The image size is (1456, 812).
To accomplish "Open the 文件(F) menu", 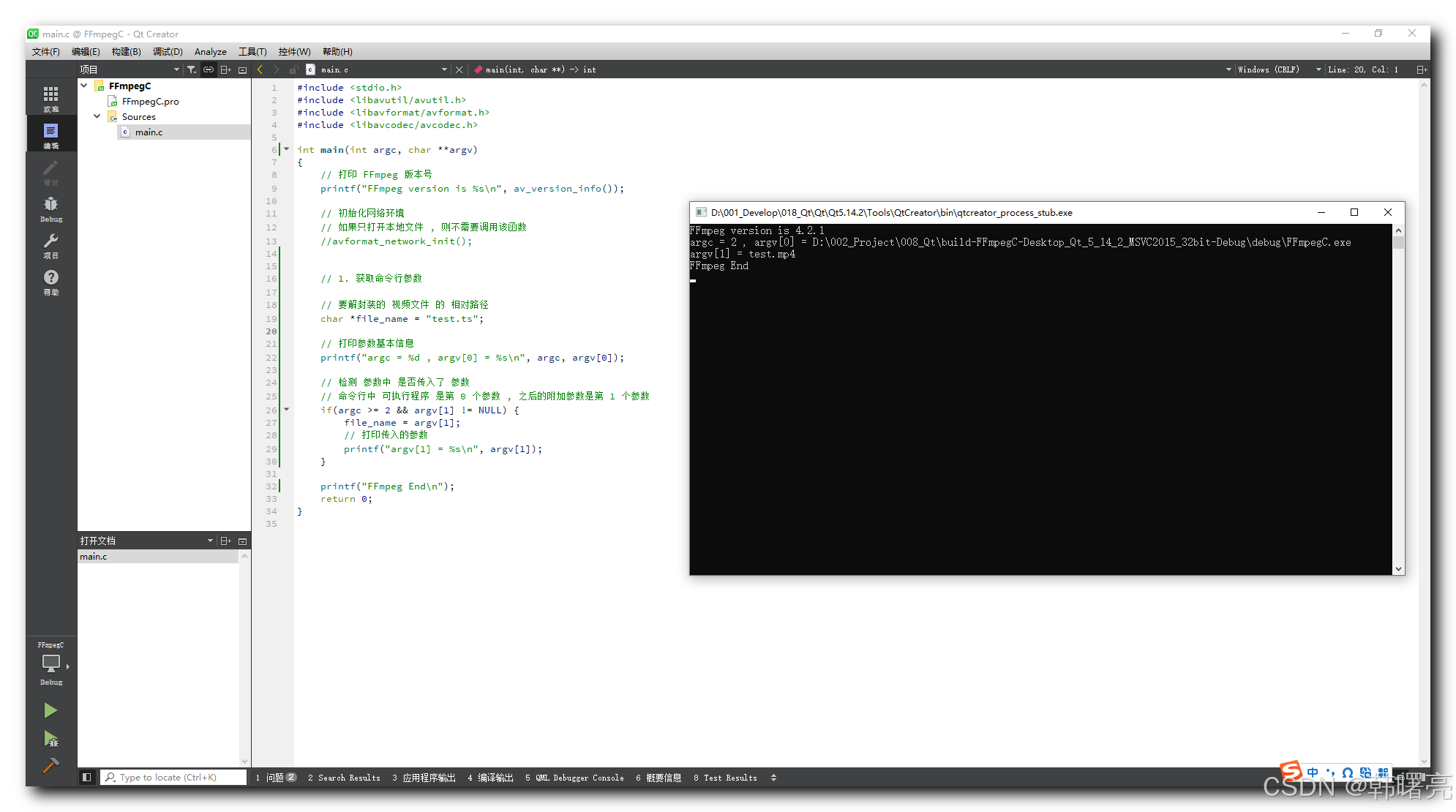I will pyautogui.click(x=45, y=52).
